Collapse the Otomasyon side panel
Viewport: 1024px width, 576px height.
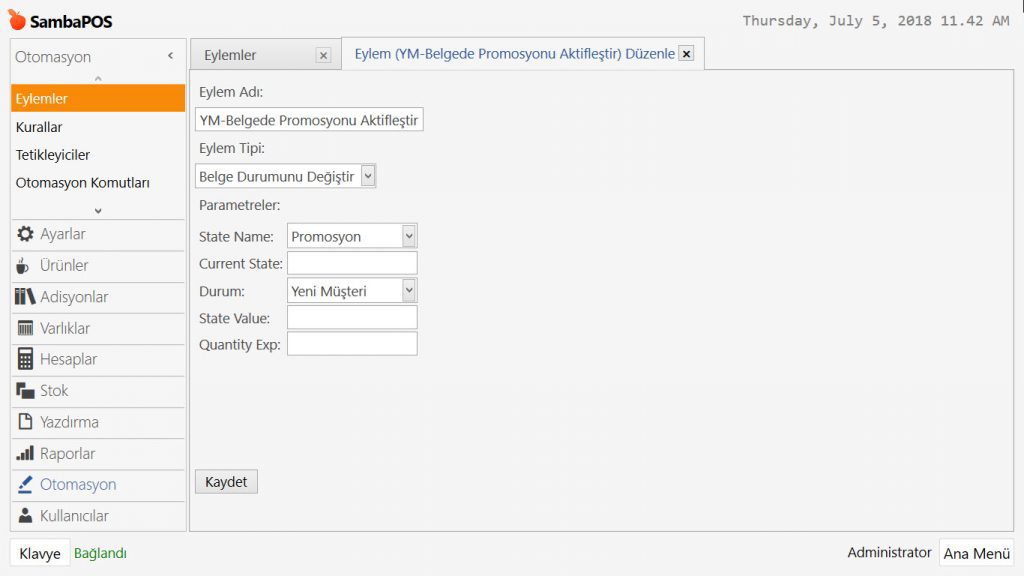tap(170, 57)
